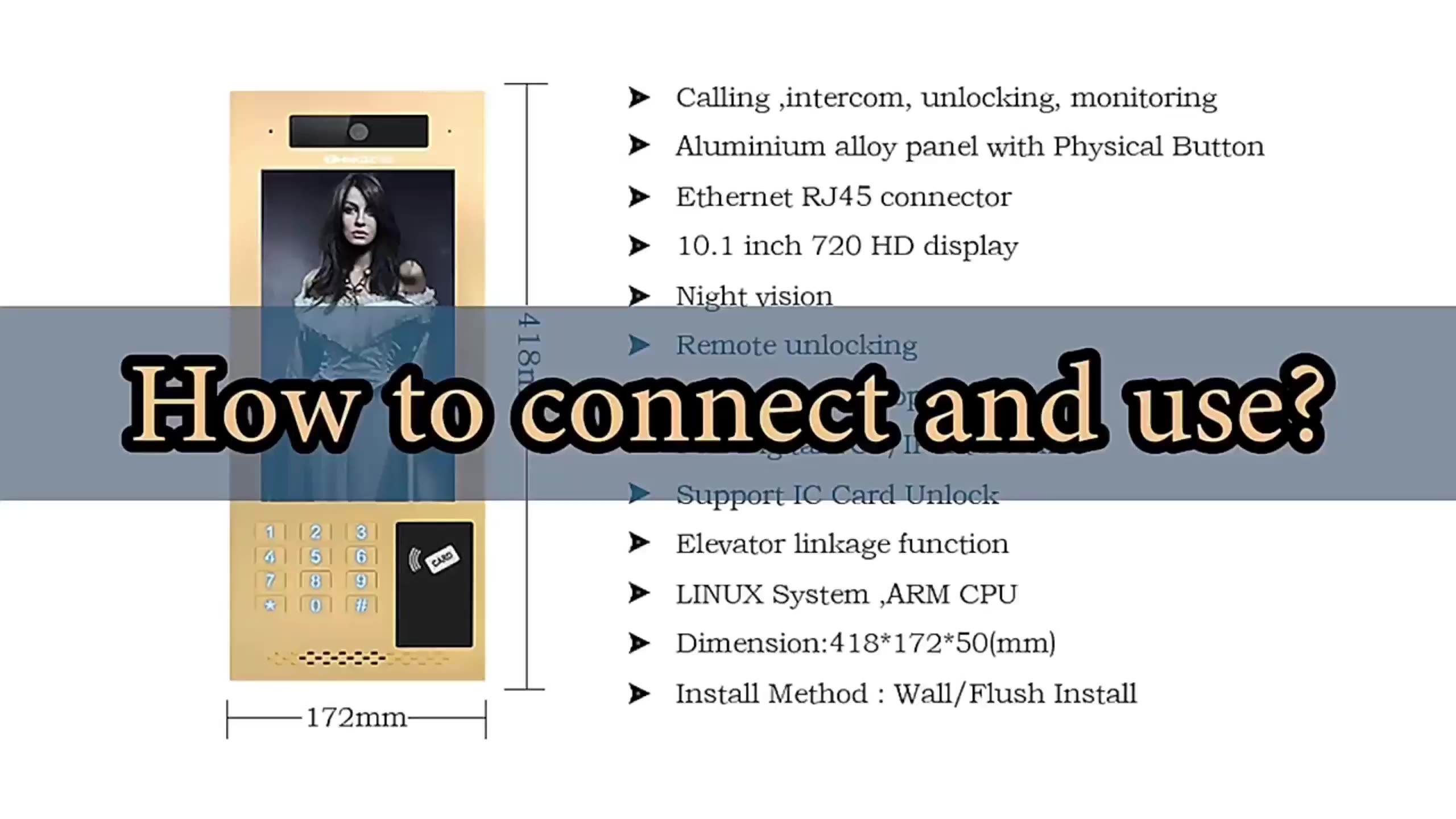Viewport: 1456px width, 819px height.
Task: Click the remote unlocking feature icon
Action: (640, 344)
